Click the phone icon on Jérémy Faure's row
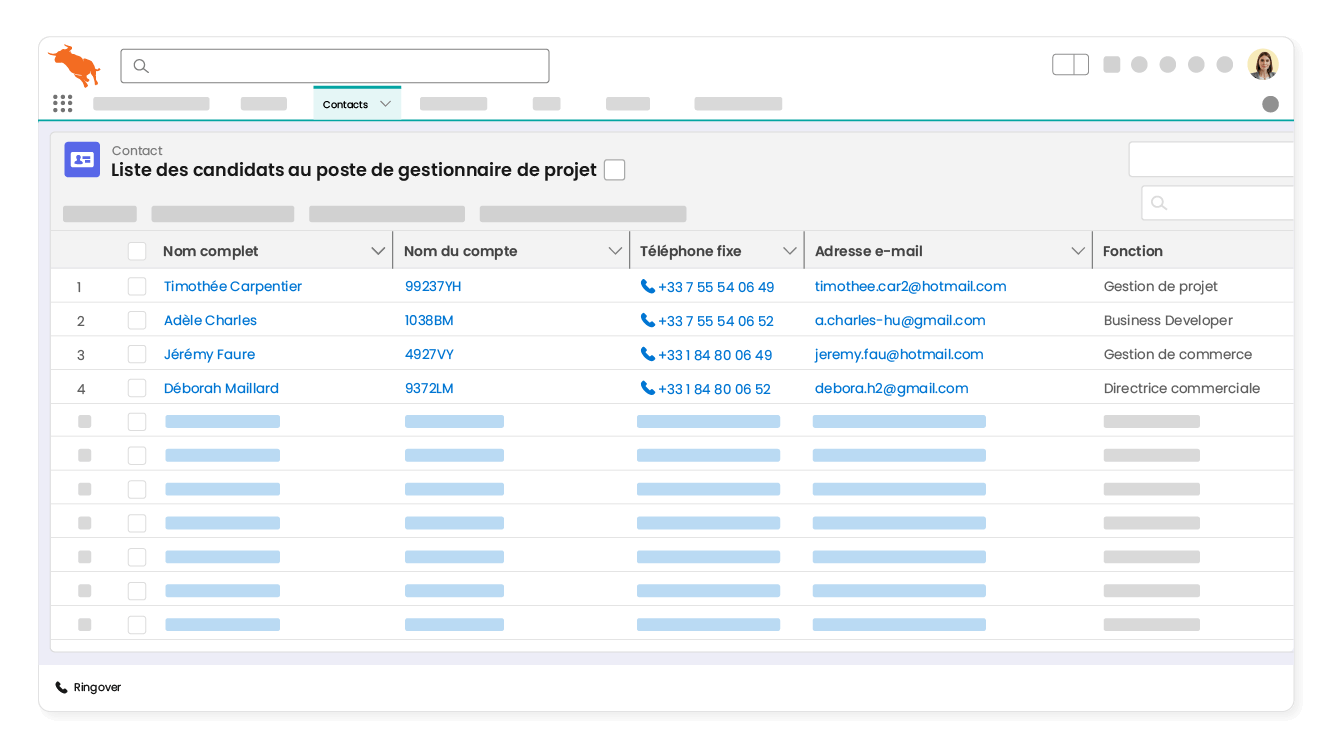The width and height of the screenshot is (1332, 747). pos(647,354)
